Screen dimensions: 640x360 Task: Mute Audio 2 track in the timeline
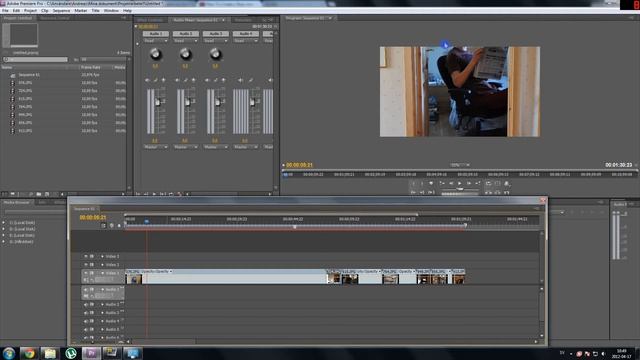[86, 304]
